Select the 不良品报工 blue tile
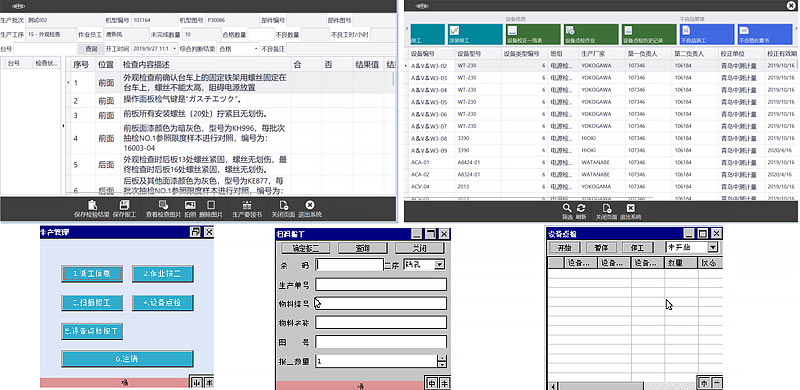Image resolution: width=800 pixels, height=390 pixels. click(x=707, y=34)
